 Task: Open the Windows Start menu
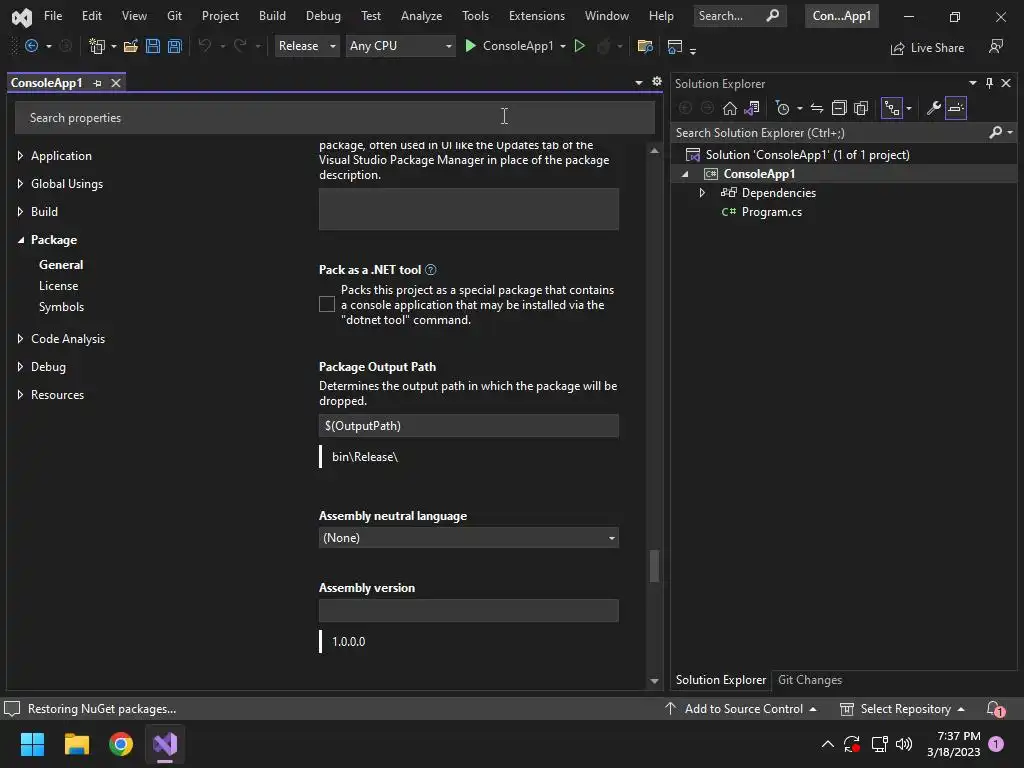pos(32,744)
